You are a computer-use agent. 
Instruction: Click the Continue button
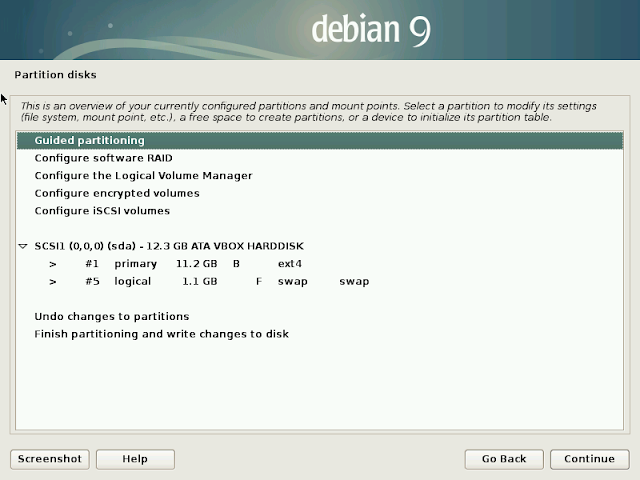click(x=589, y=459)
